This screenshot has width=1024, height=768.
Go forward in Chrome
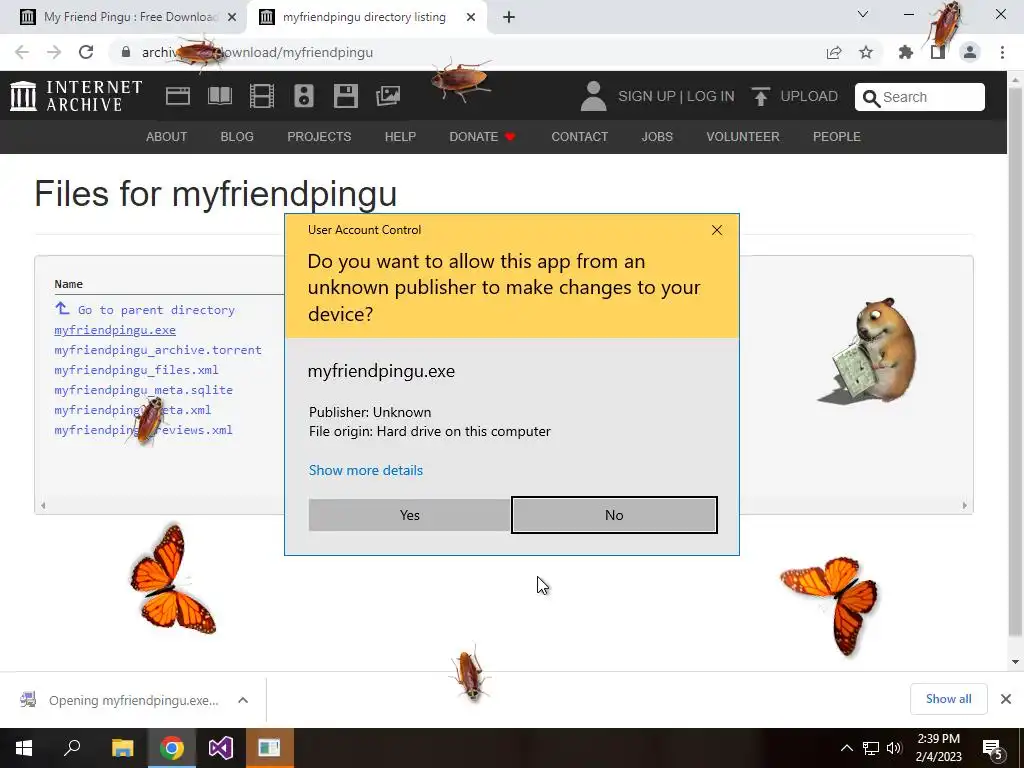pos(54,52)
